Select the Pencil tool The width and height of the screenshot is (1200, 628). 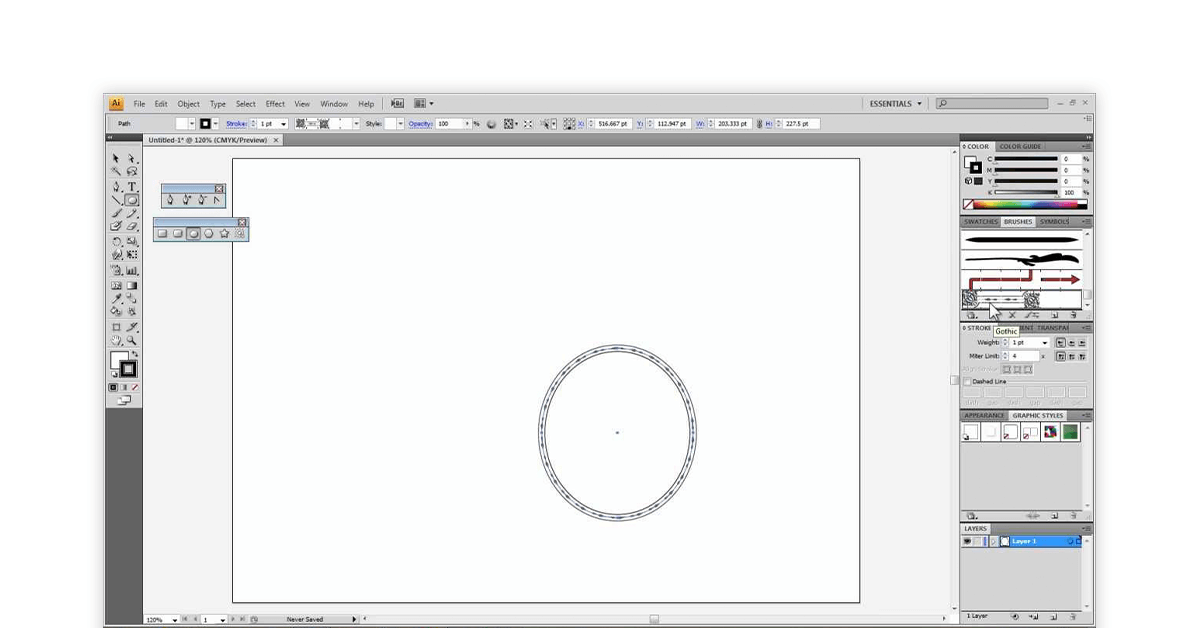point(131,213)
